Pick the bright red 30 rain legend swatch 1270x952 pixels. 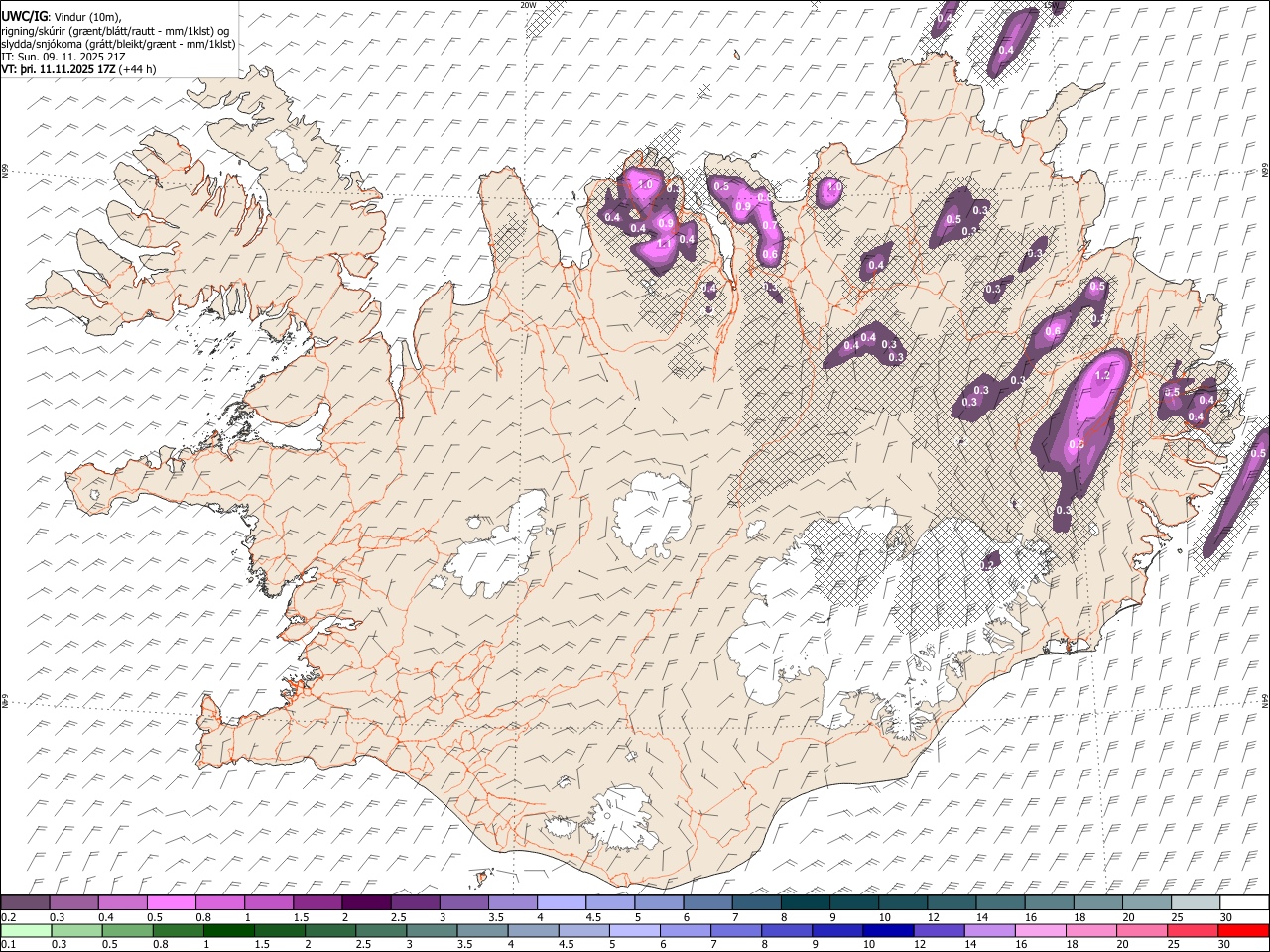[x=1243, y=930]
